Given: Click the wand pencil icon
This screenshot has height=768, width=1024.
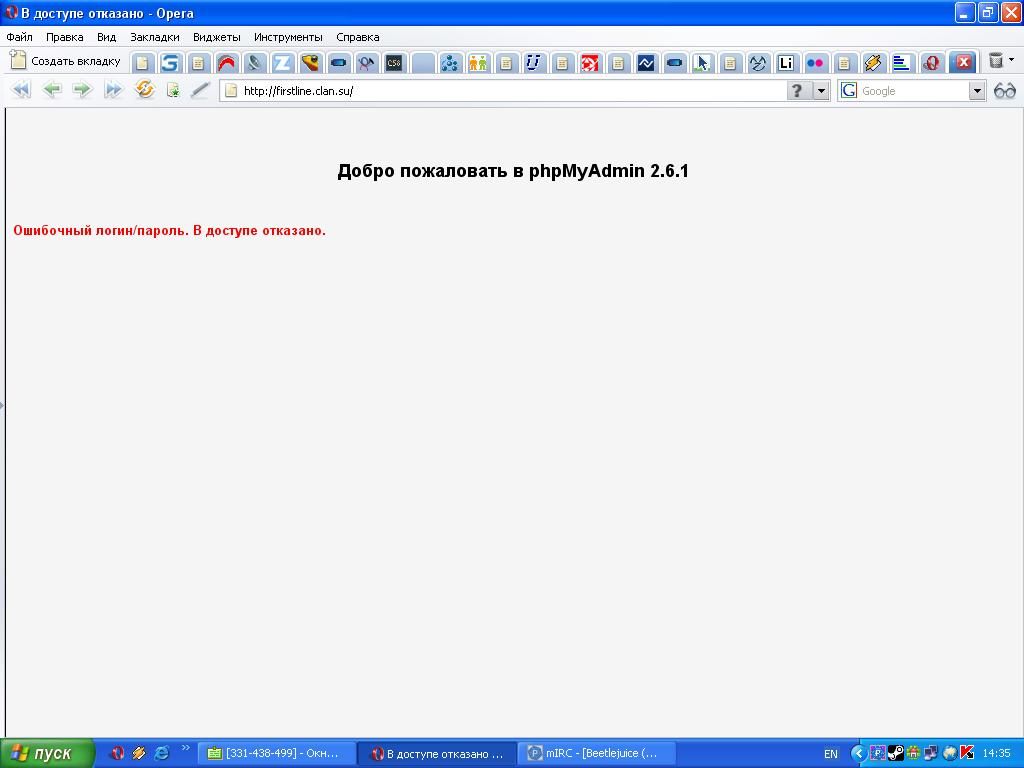Looking at the screenshot, I should click(200, 90).
